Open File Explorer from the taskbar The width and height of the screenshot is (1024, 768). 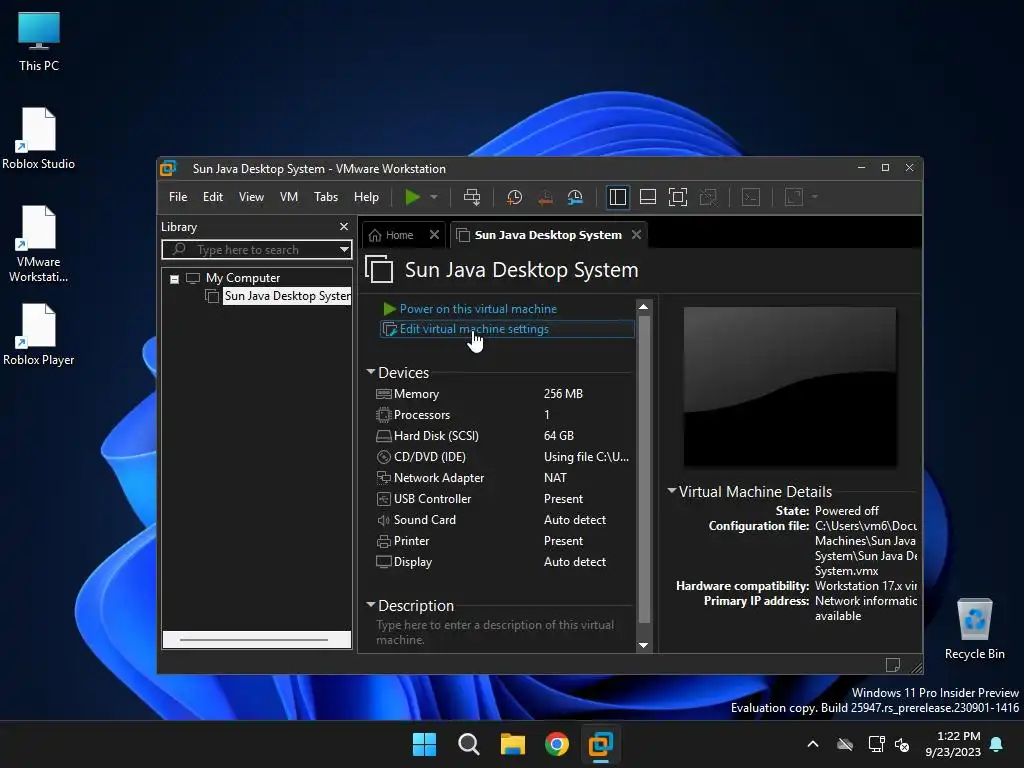(513, 744)
